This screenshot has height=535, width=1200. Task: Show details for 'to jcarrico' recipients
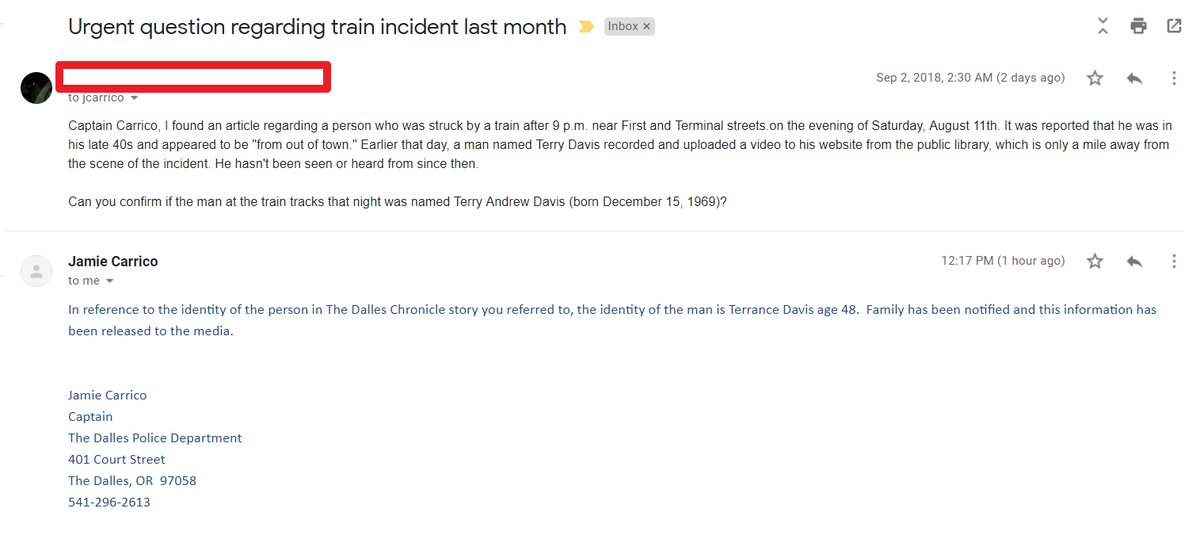pos(135,98)
